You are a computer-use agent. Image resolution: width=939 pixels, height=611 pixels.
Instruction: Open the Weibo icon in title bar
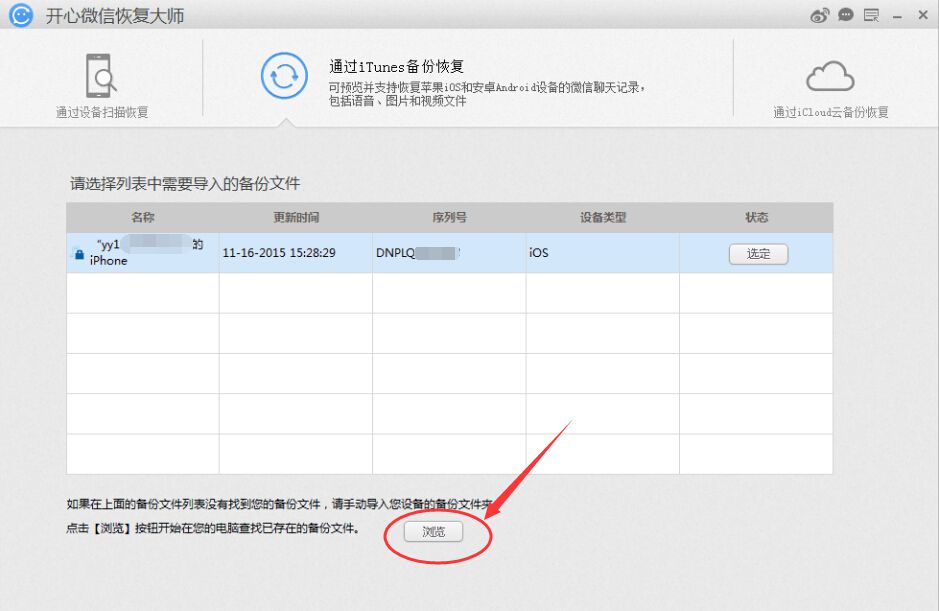point(820,15)
